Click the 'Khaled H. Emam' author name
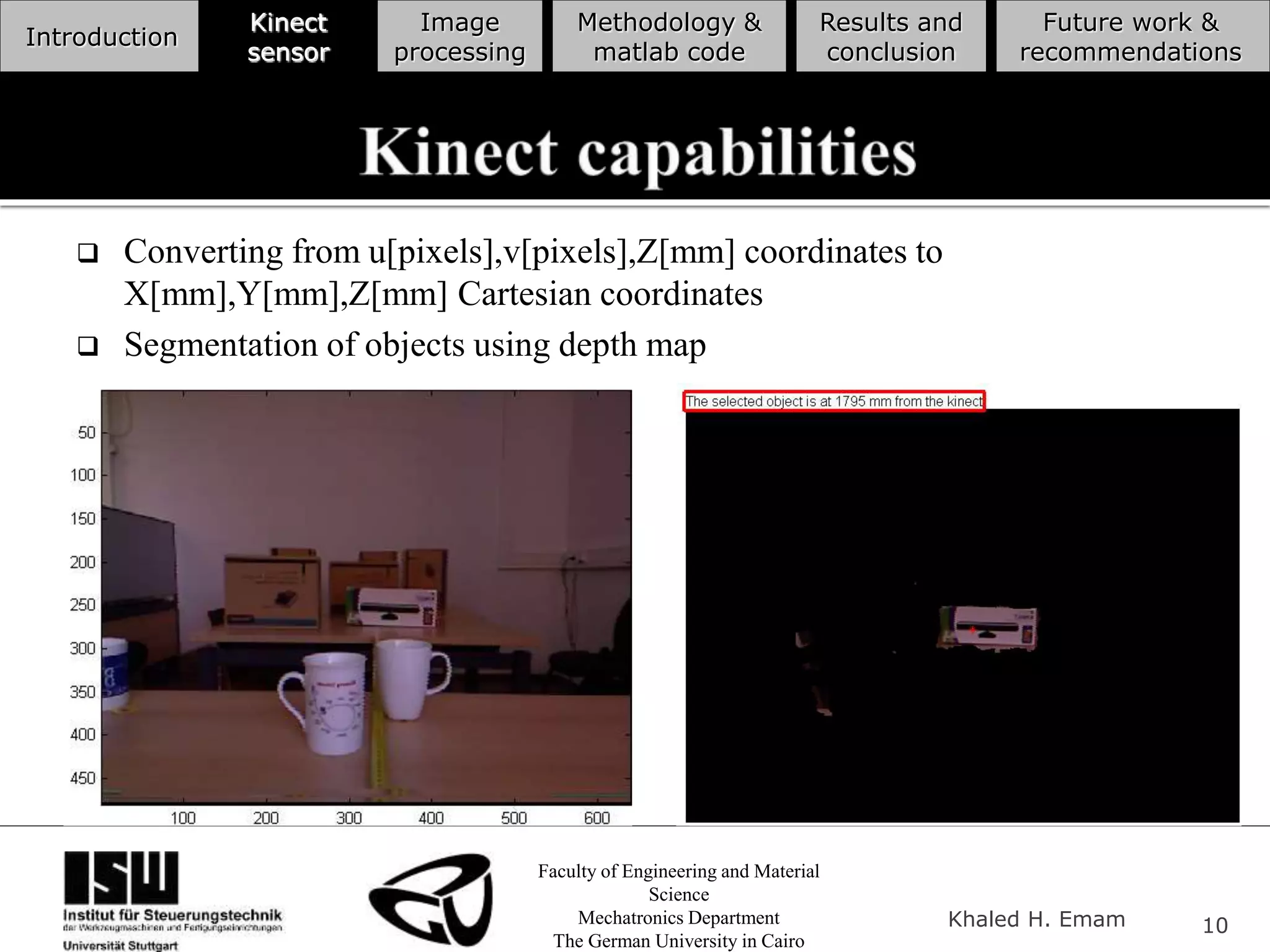 coord(1036,919)
